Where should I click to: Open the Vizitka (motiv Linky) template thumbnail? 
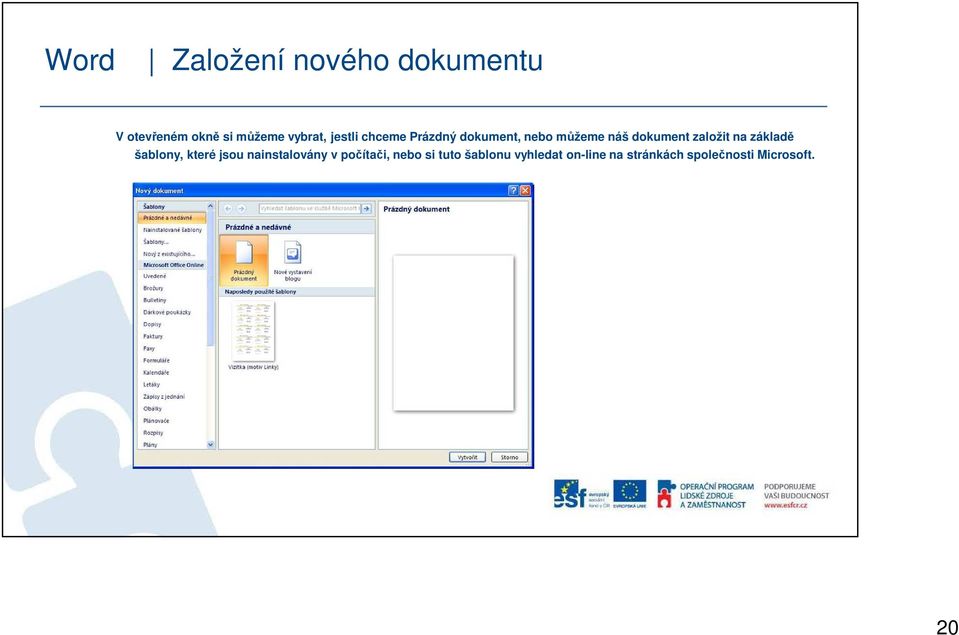tap(253, 331)
